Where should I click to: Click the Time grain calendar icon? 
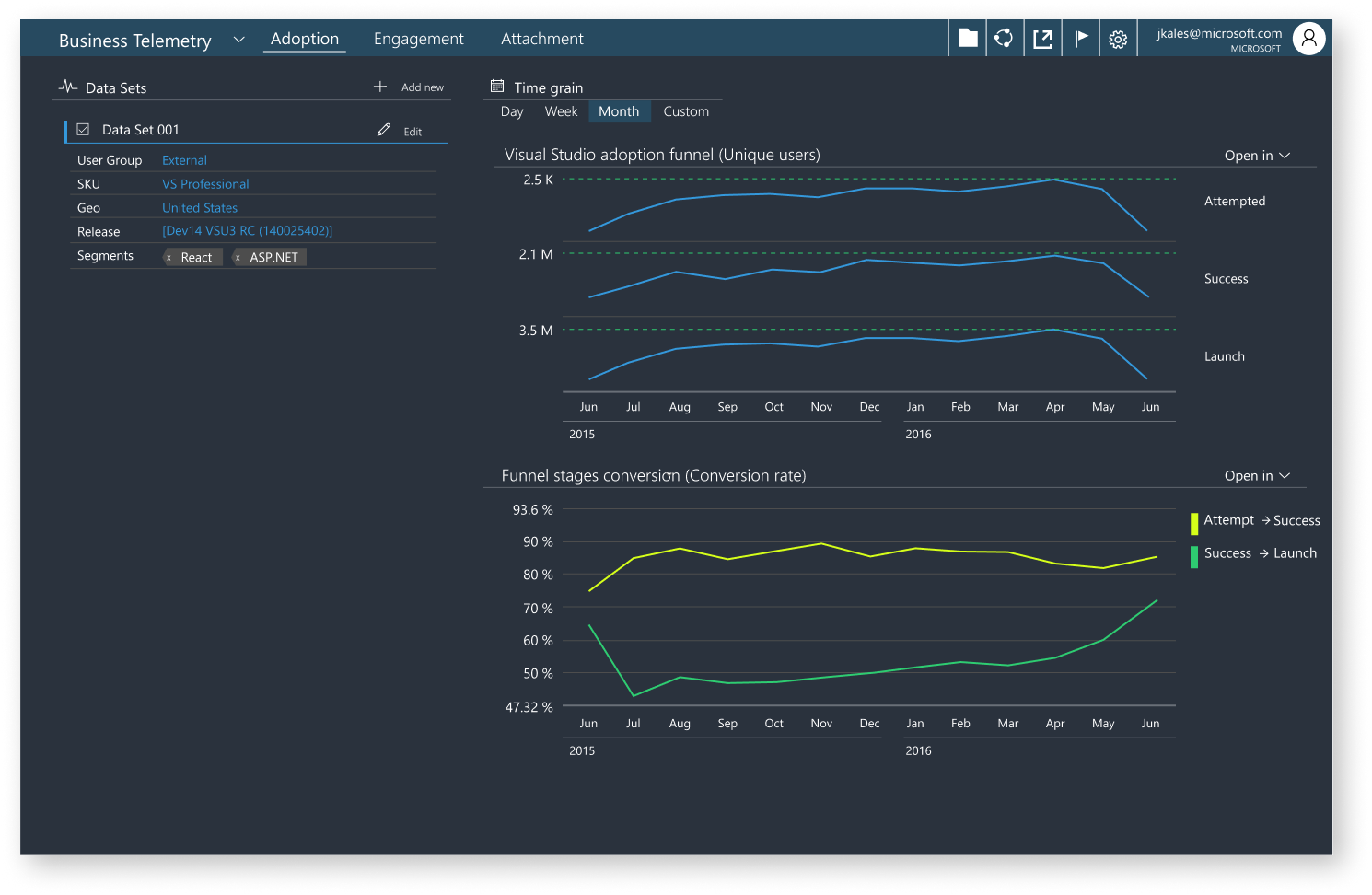coord(497,87)
